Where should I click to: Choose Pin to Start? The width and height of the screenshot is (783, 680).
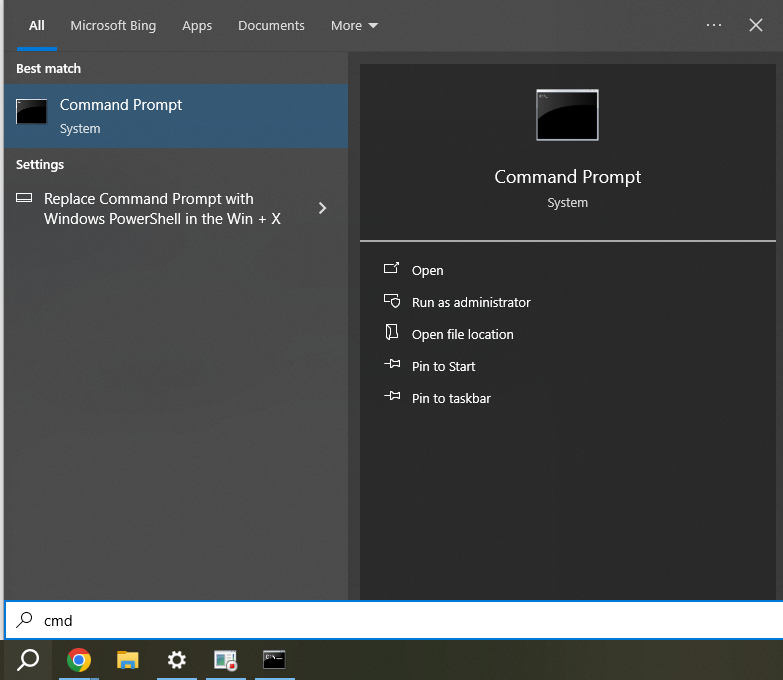pyautogui.click(x=443, y=366)
